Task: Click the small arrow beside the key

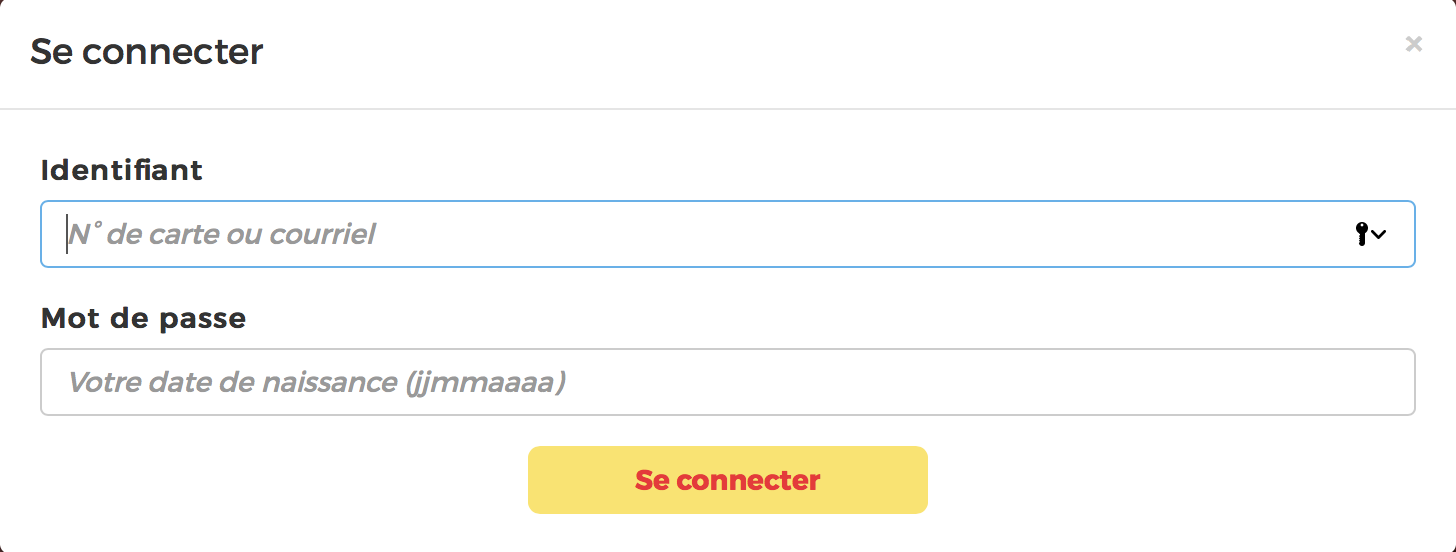Action: [x=1380, y=235]
